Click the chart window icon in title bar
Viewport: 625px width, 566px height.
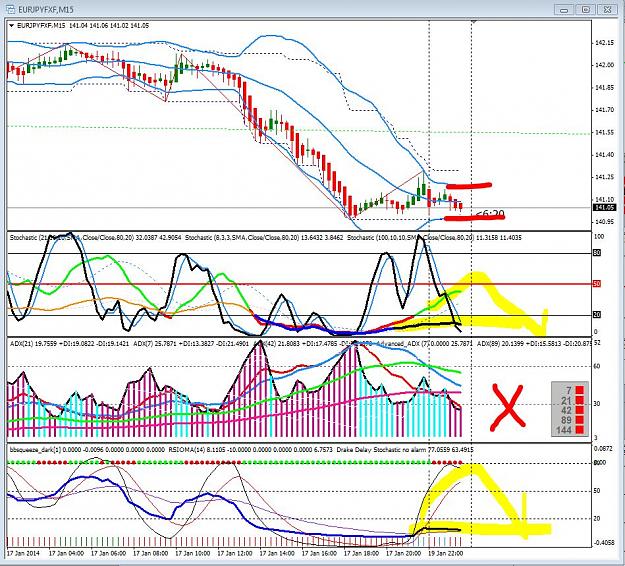[x=11, y=9]
